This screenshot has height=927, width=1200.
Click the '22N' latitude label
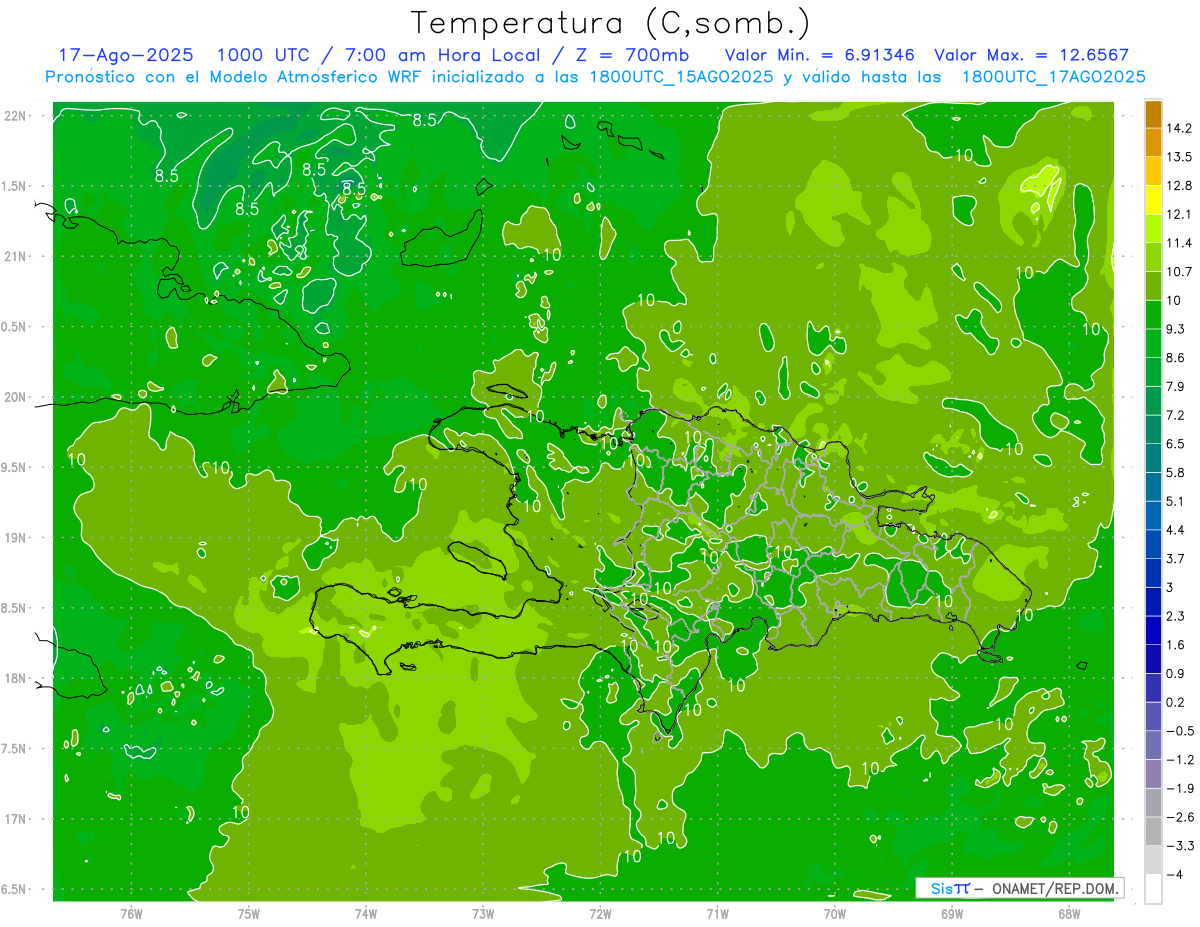(14, 116)
